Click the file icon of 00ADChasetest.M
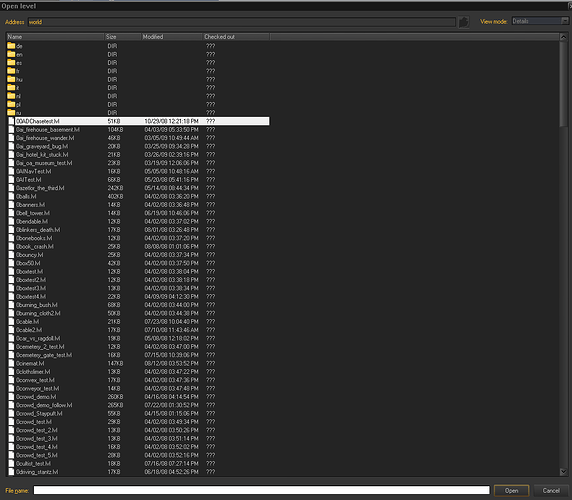The width and height of the screenshot is (572, 500). pyautogui.click(x=11, y=121)
